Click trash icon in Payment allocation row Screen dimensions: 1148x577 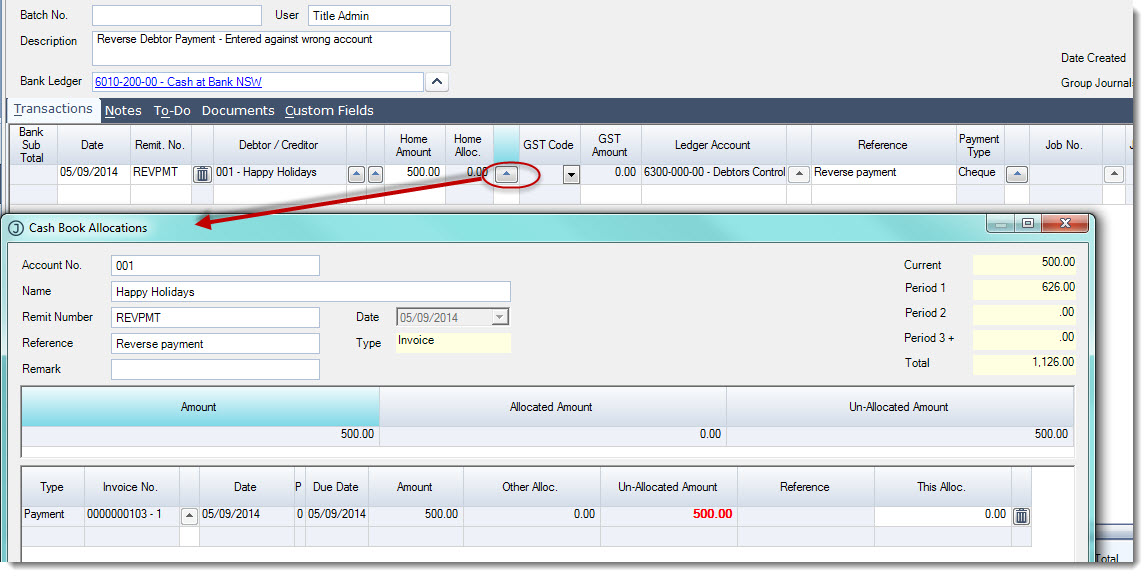1021,516
